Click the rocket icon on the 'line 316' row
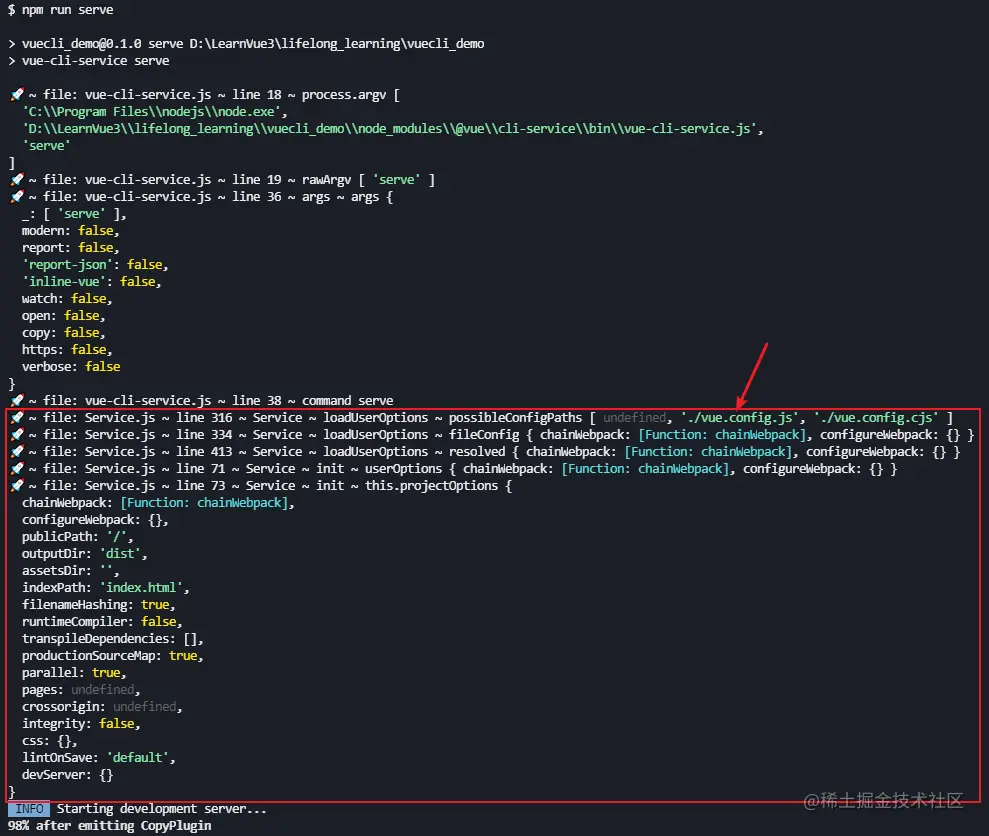Screen dimensions: 989x836 pyautogui.click(x=17, y=418)
